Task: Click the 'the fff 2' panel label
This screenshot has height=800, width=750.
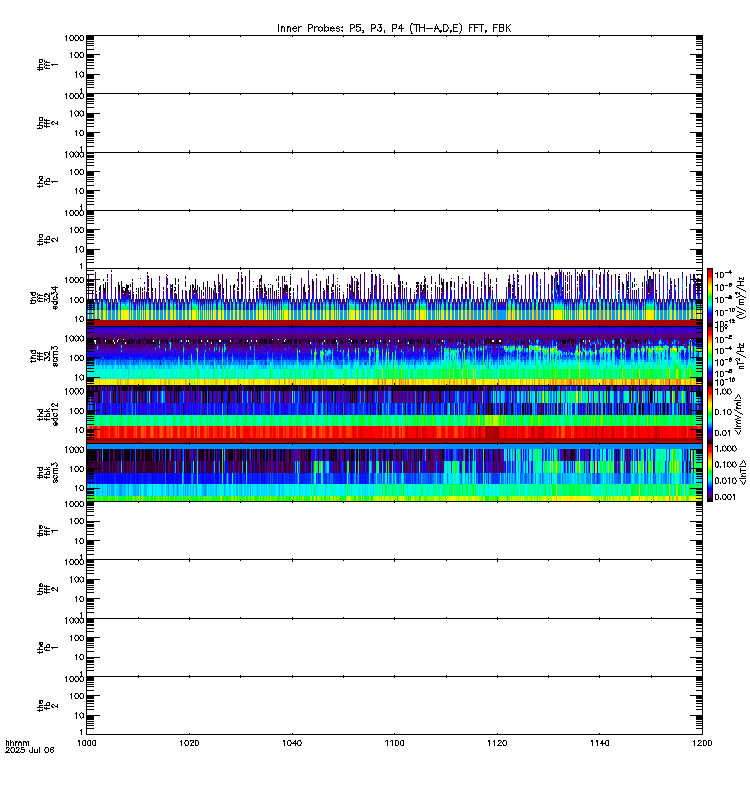Action: point(47,589)
